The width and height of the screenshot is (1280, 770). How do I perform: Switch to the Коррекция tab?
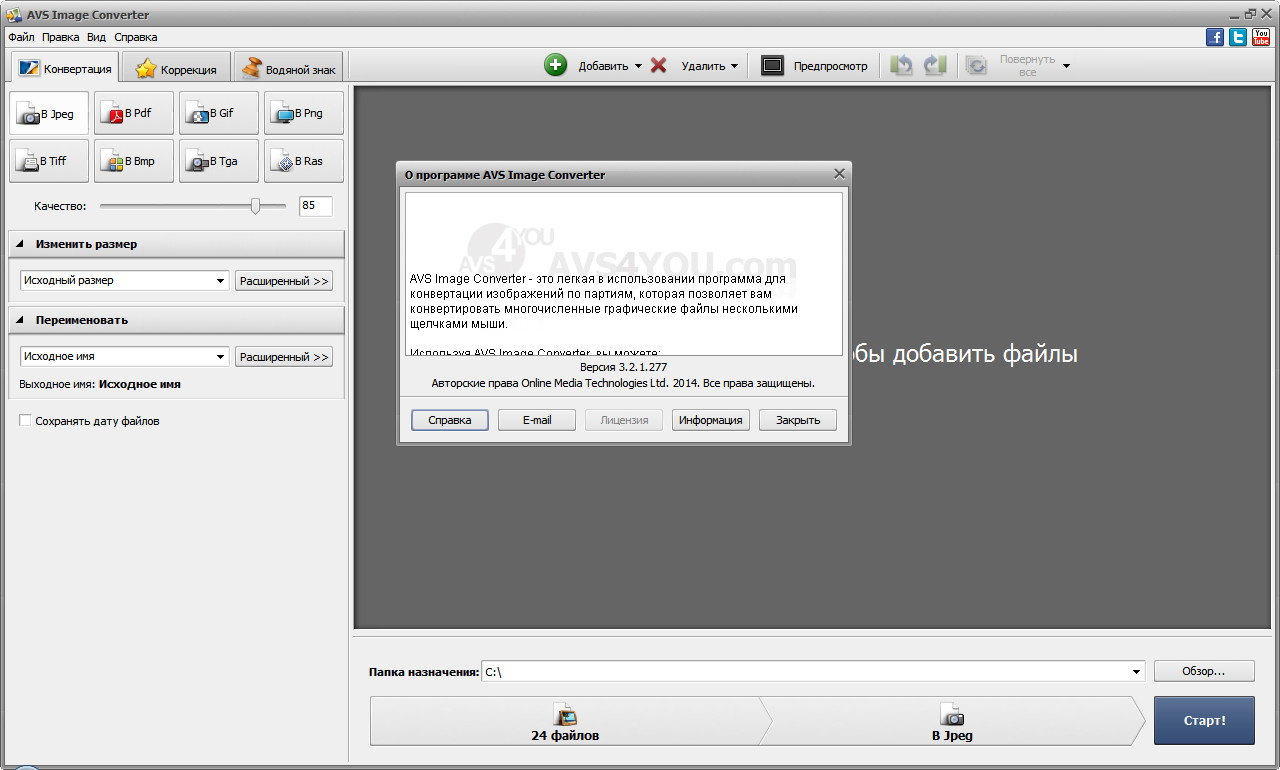[x=176, y=69]
